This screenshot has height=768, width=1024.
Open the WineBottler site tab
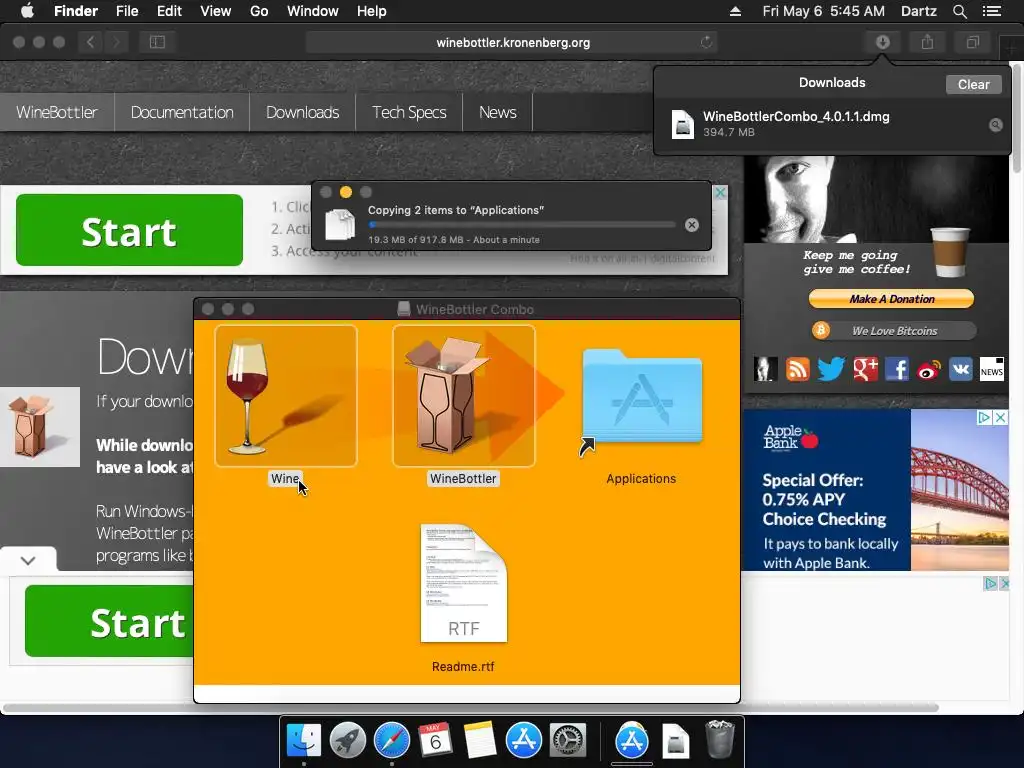[x=57, y=112]
